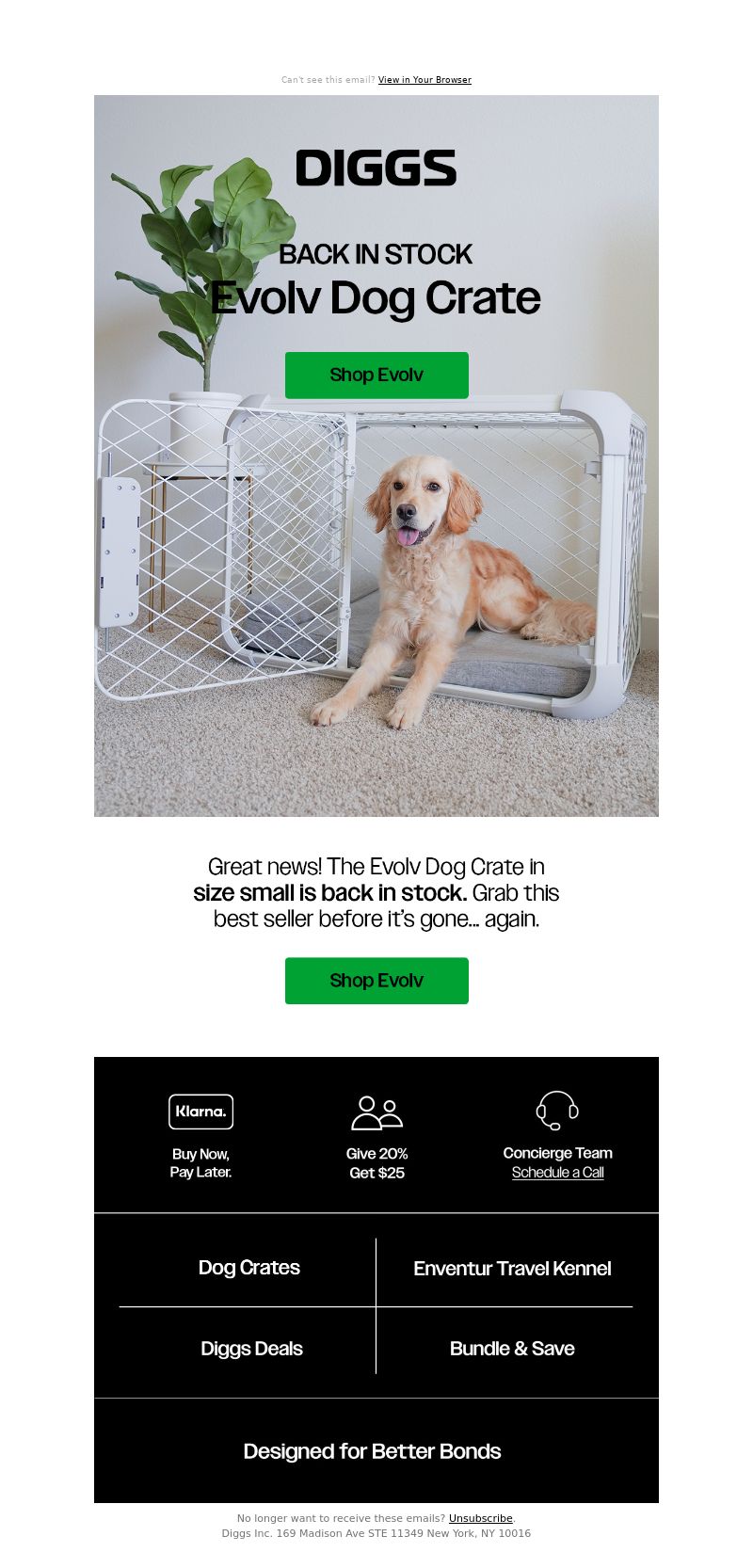Open the Dog Crates menu item
The width and height of the screenshot is (753, 1568).
tap(249, 1268)
